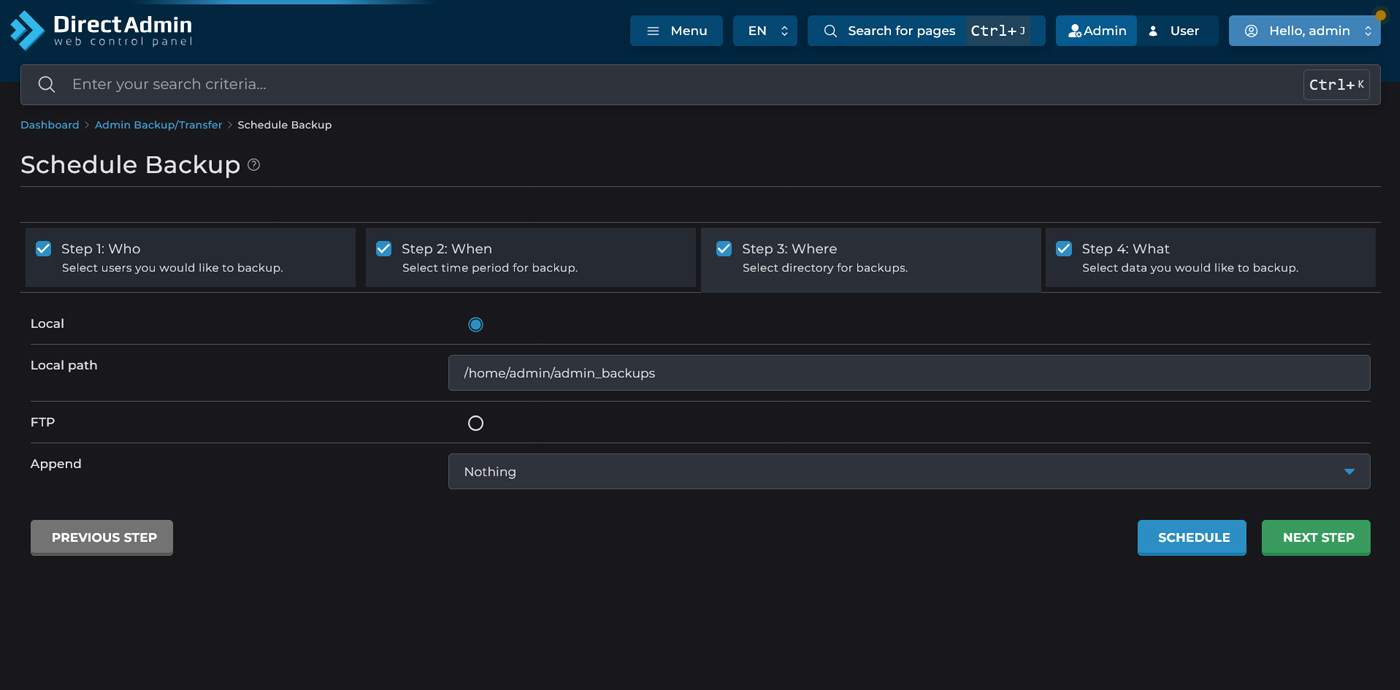Click the Admin Backup/Transfer breadcrumb

click(158, 124)
